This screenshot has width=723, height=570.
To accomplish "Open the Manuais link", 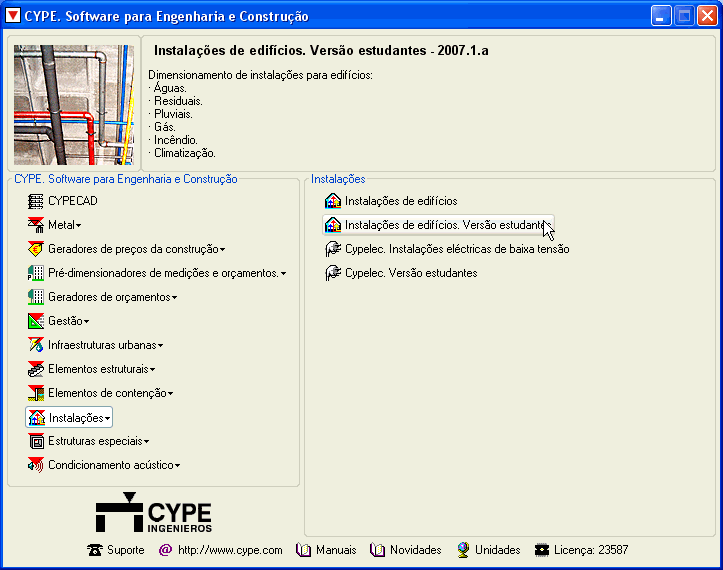I will click(x=336, y=550).
